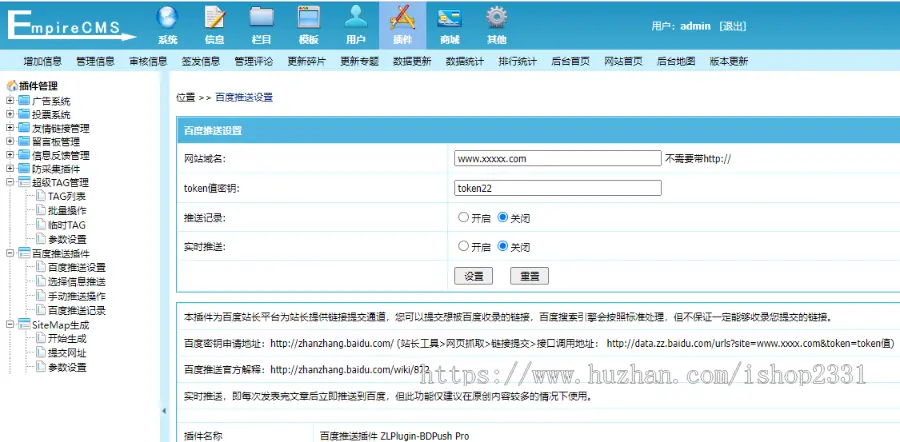Open the 商城 card icon
This screenshot has width=900, height=442.
click(x=450, y=18)
